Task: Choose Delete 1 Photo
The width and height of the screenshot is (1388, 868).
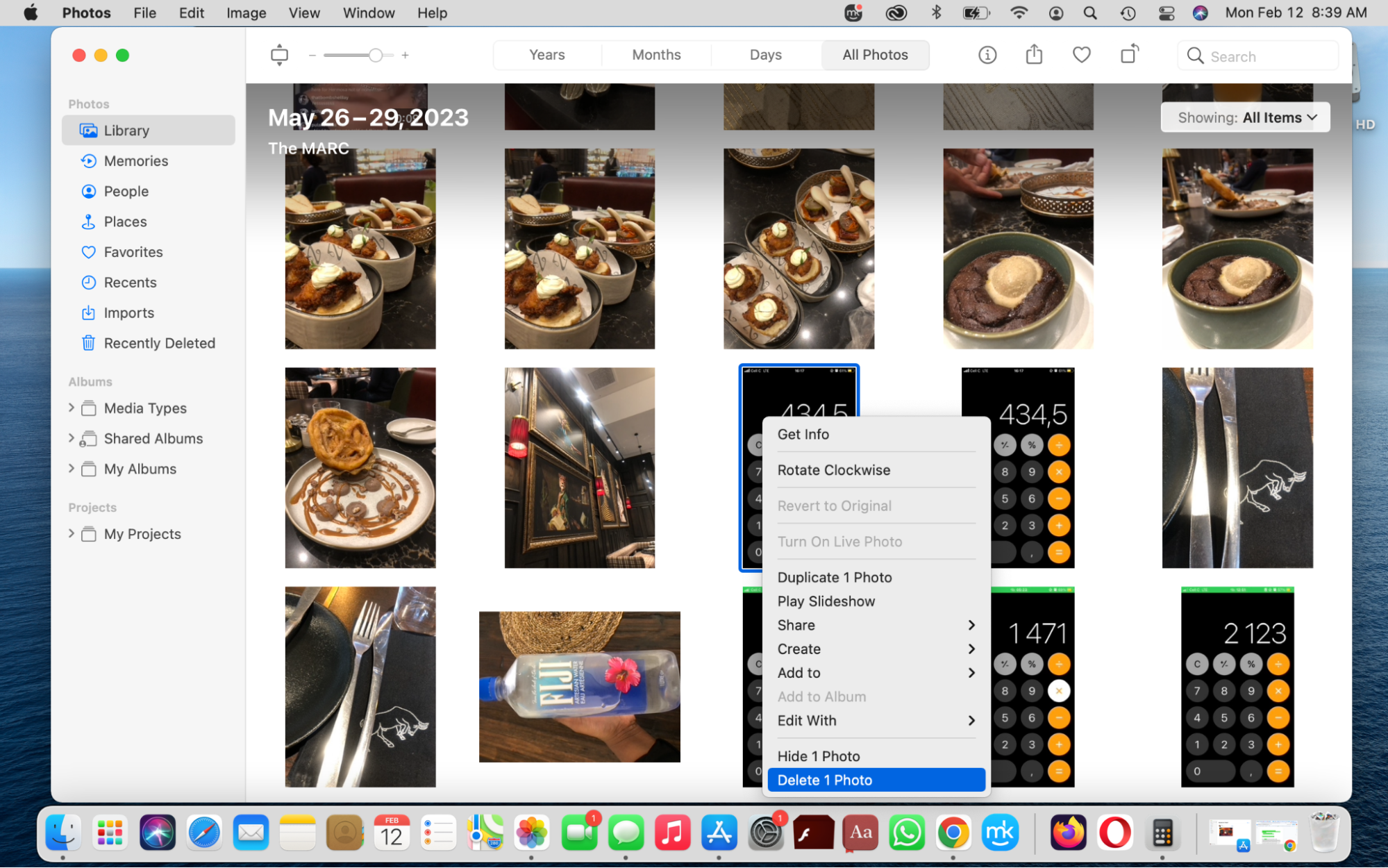Action: coord(876,781)
